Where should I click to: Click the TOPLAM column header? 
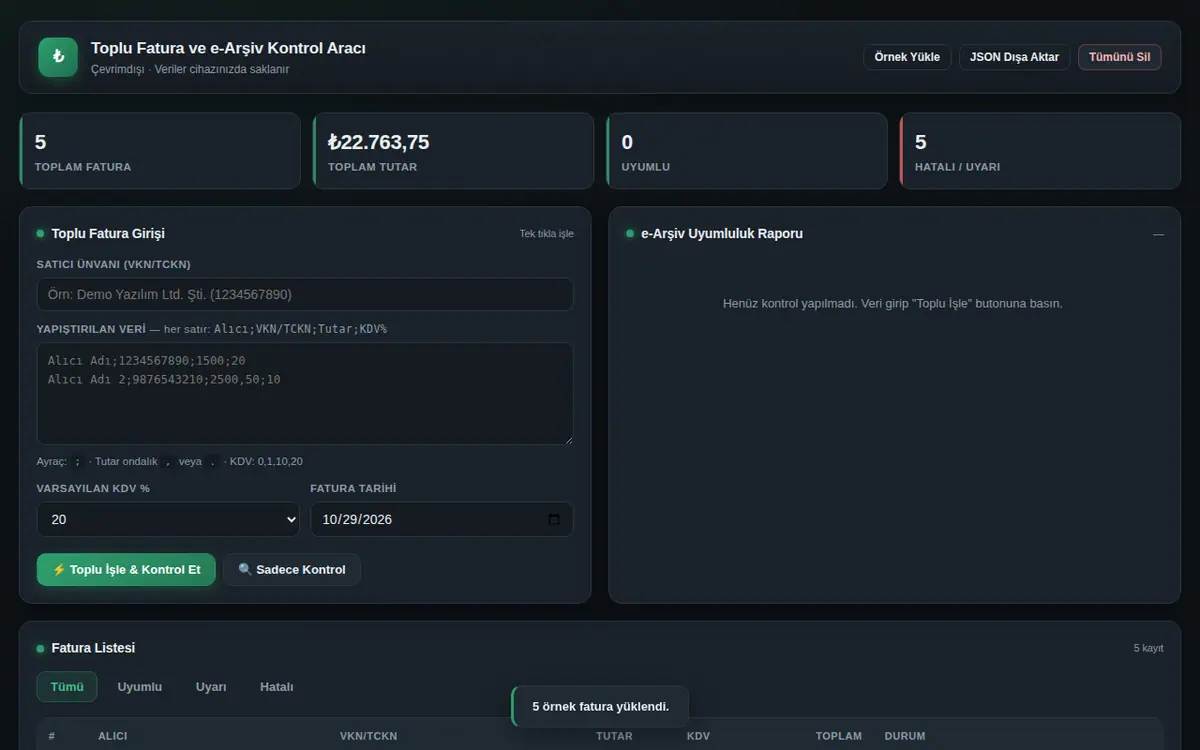(x=838, y=736)
